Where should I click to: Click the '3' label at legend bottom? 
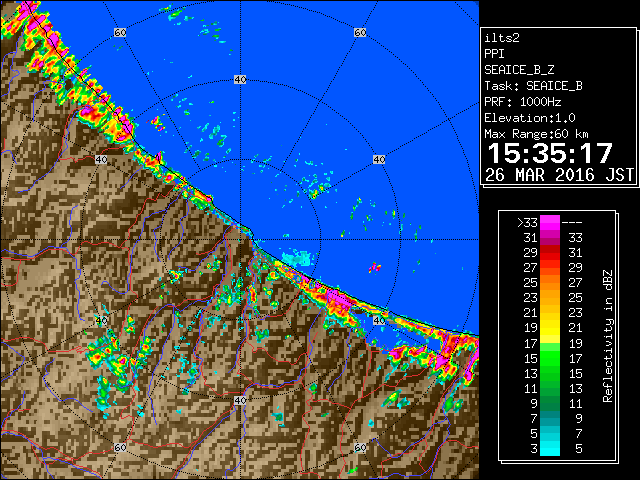[534, 449]
